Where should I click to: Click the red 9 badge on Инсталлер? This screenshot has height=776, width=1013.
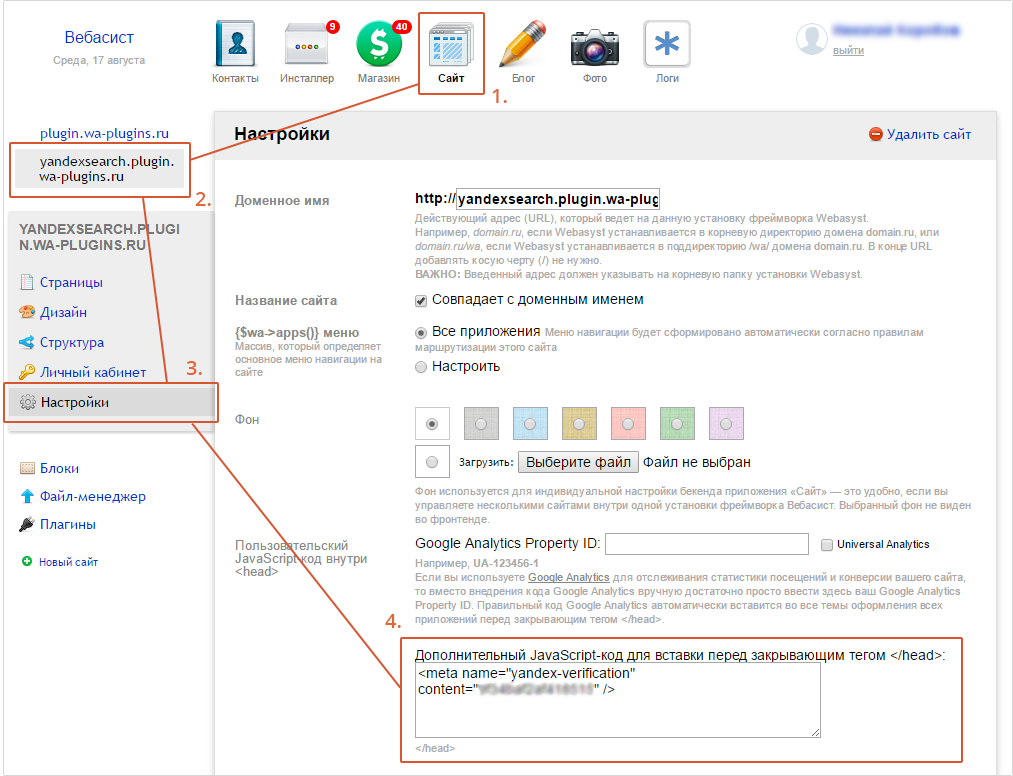333,26
